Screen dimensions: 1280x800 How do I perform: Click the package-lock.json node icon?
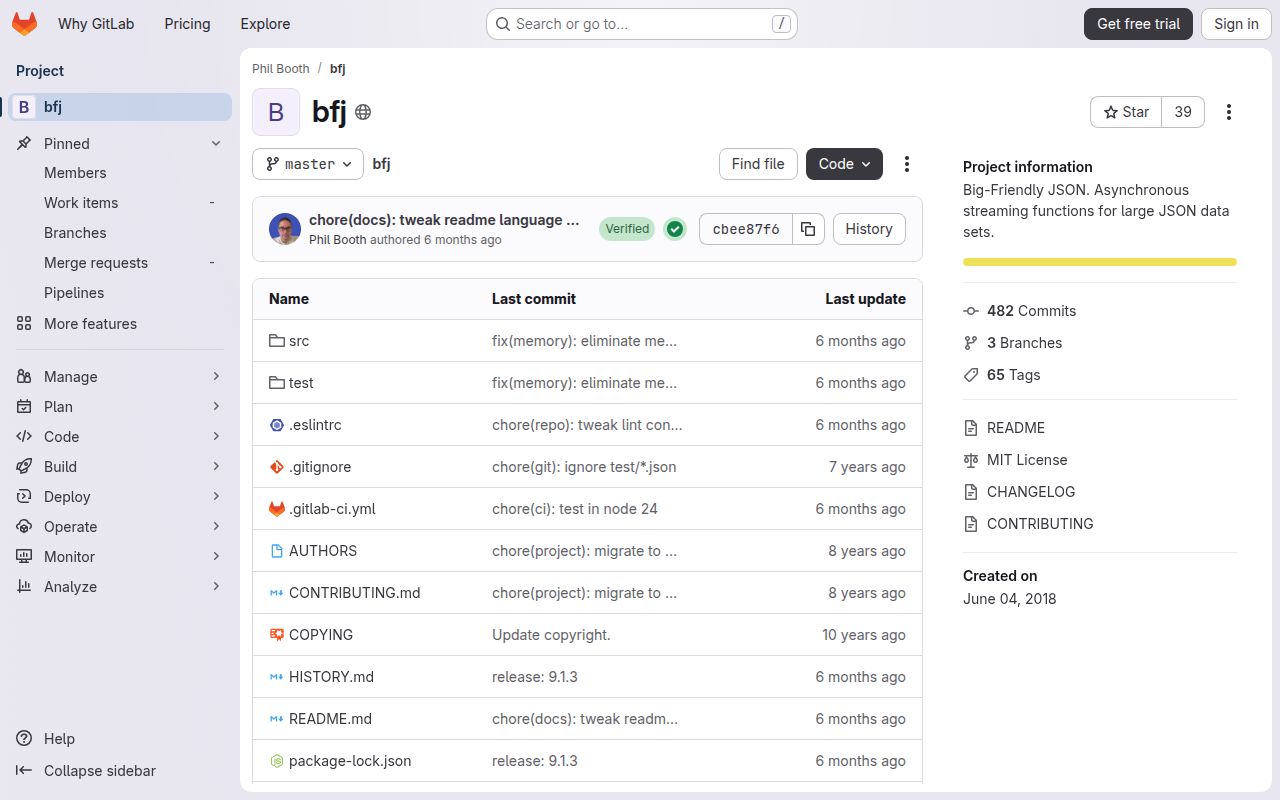click(277, 761)
